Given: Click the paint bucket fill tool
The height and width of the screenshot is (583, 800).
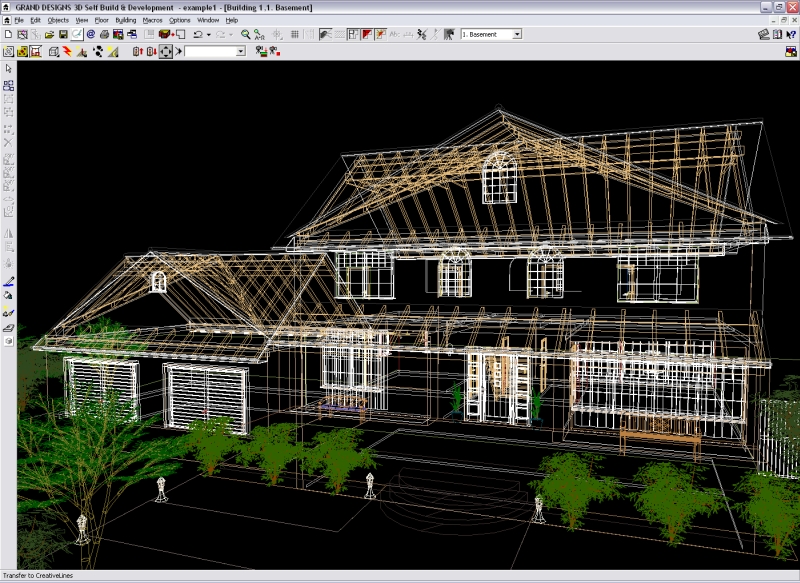Looking at the screenshot, I should pos(8,296).
